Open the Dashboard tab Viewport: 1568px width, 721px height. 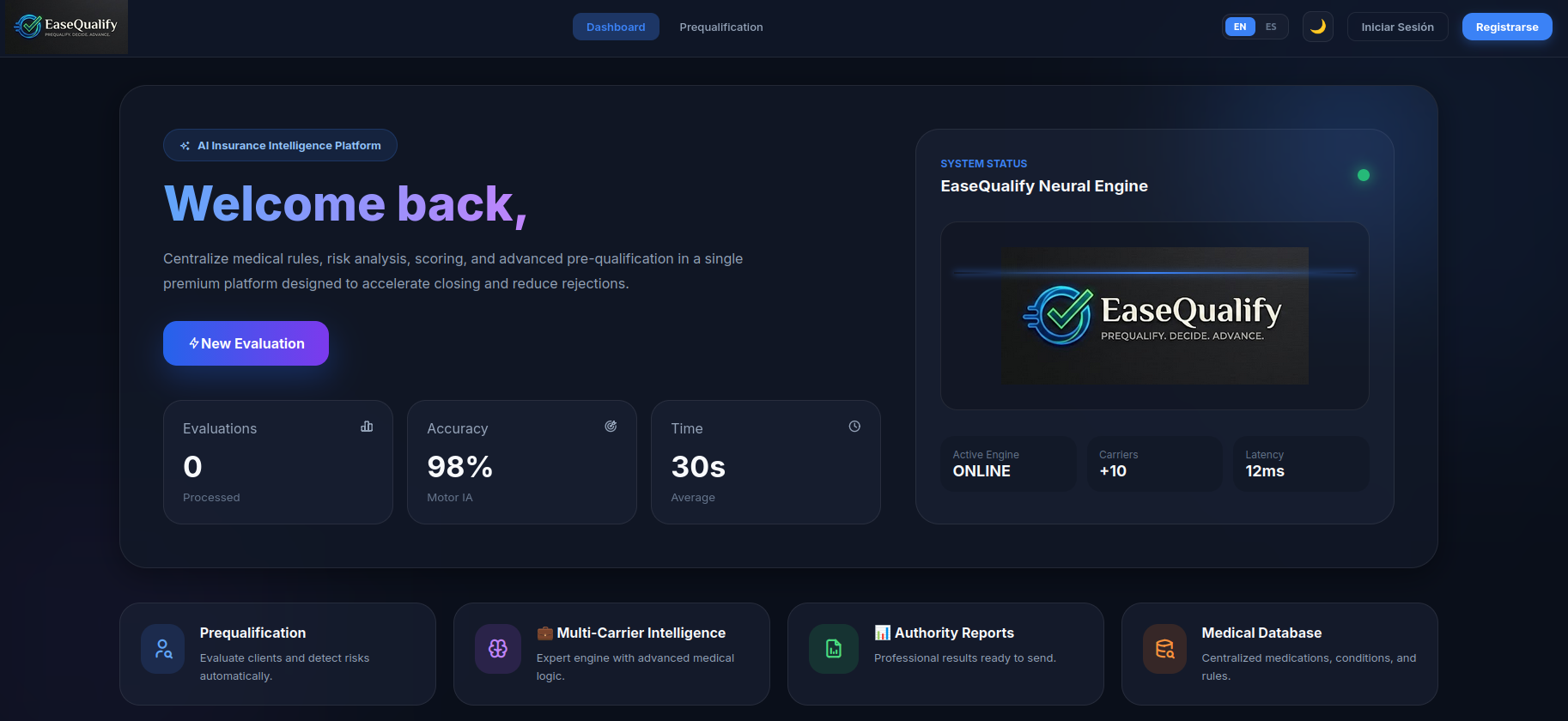tap(616, 27)
